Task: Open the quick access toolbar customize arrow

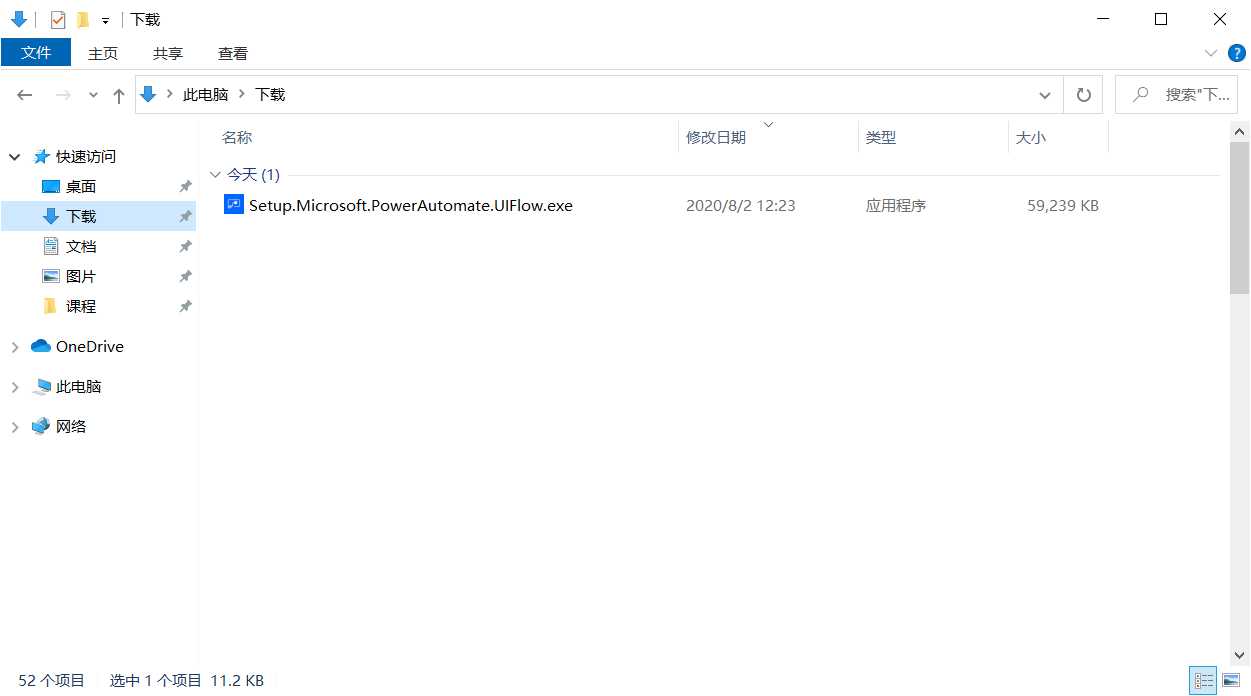Action: pyautogui.click(x=105, y=20)
